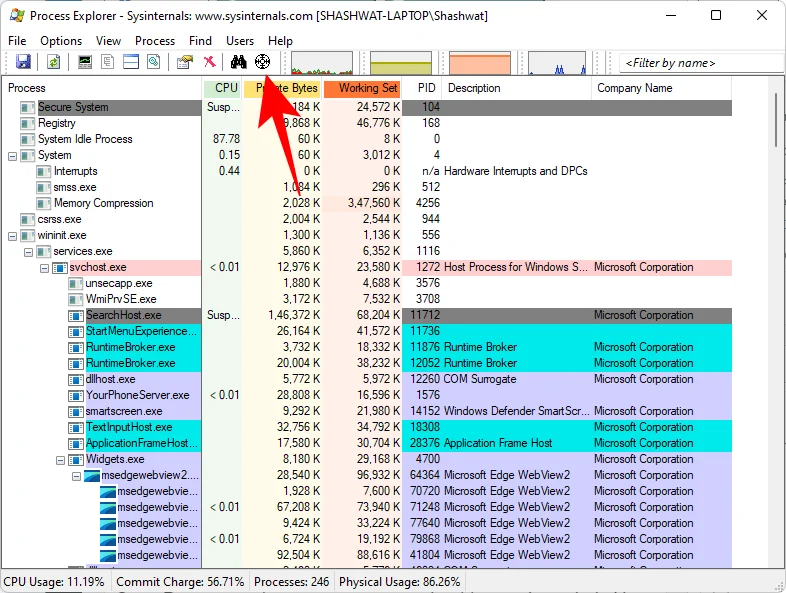The image size is (786, 593).
Task: Open the Users menu
Action: click(240, 40)
